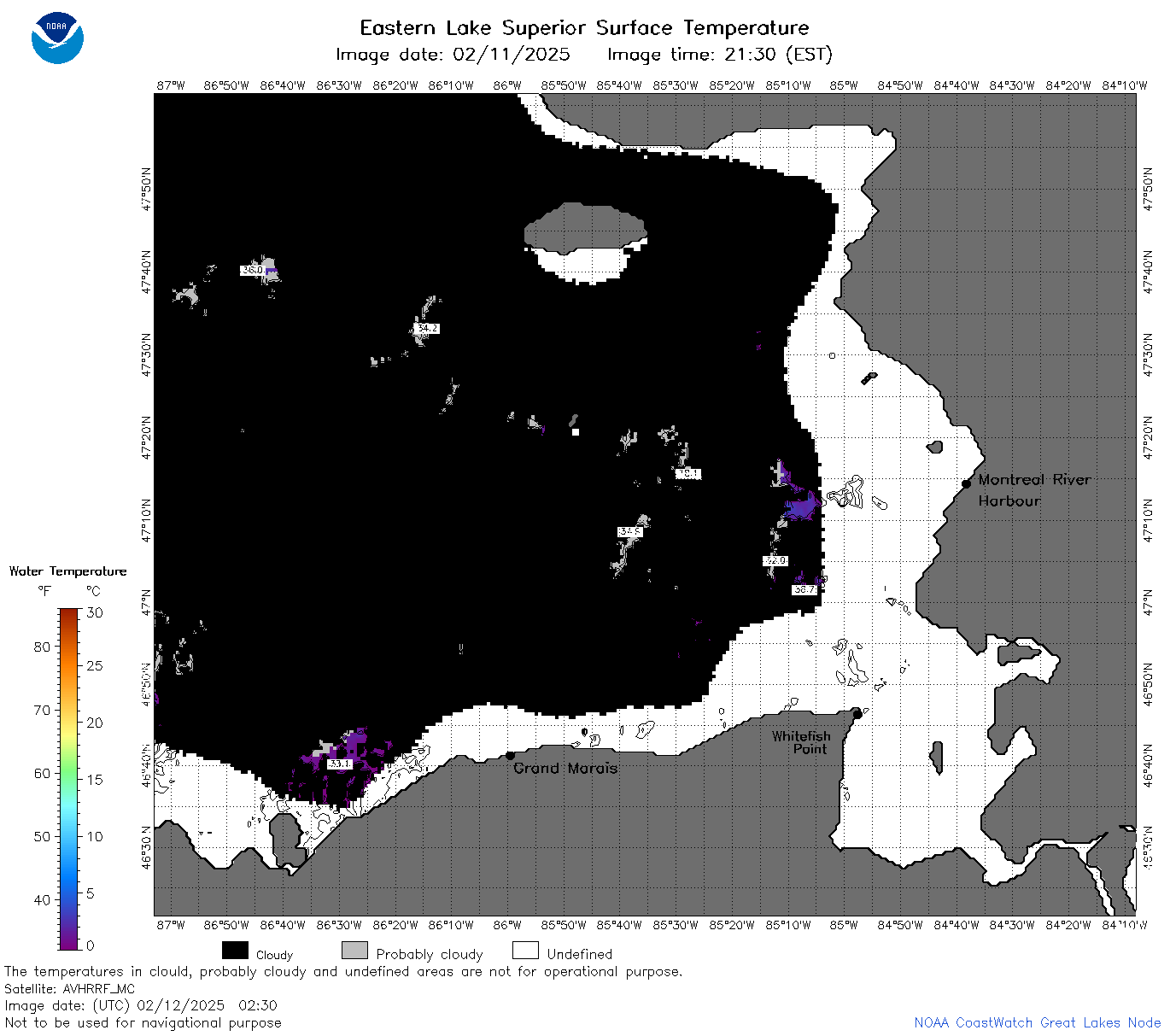Click the 36.0 temperature marker
1170x1036 pixels.
253,270
